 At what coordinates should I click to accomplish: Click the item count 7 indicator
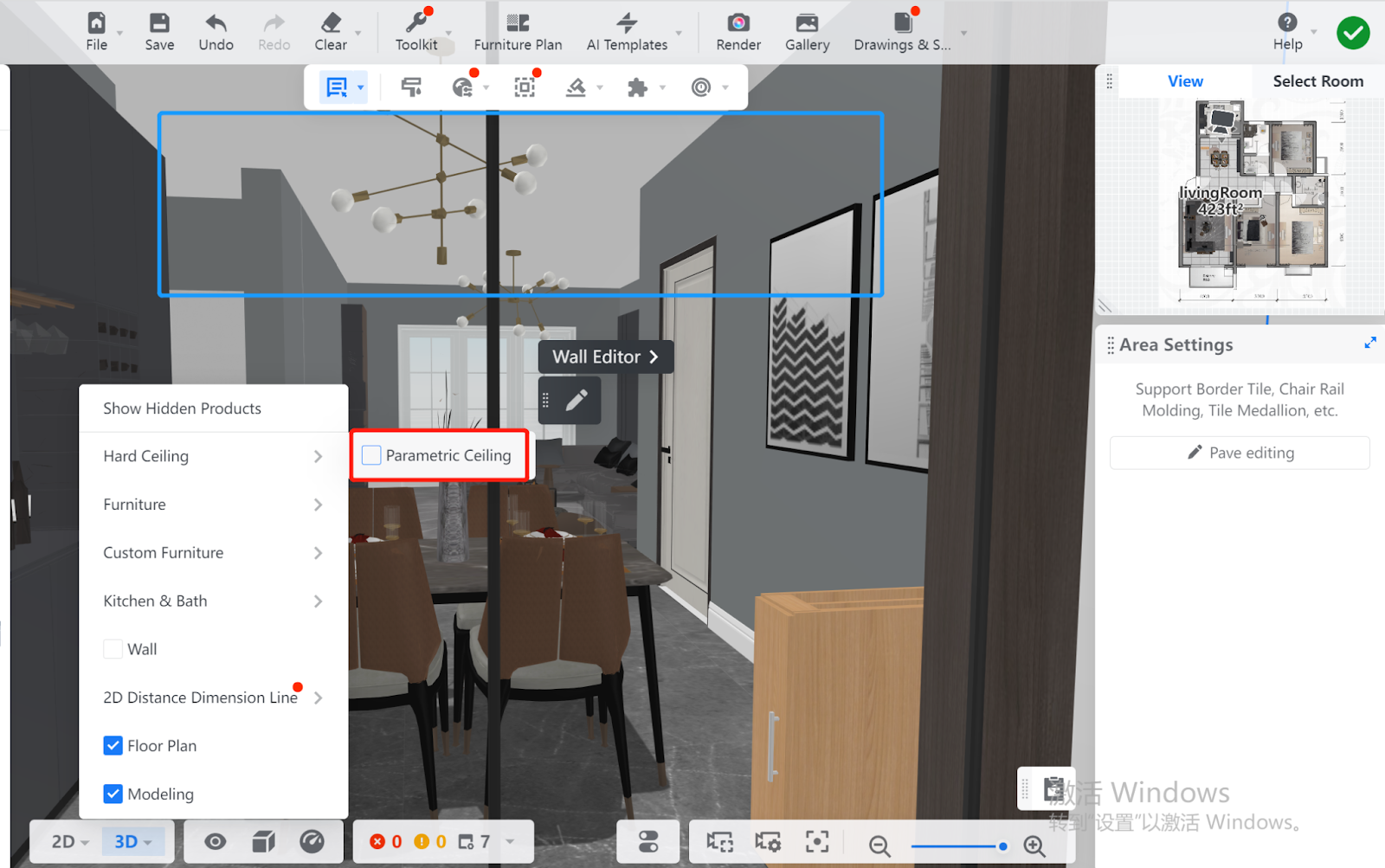coord(474,841)
